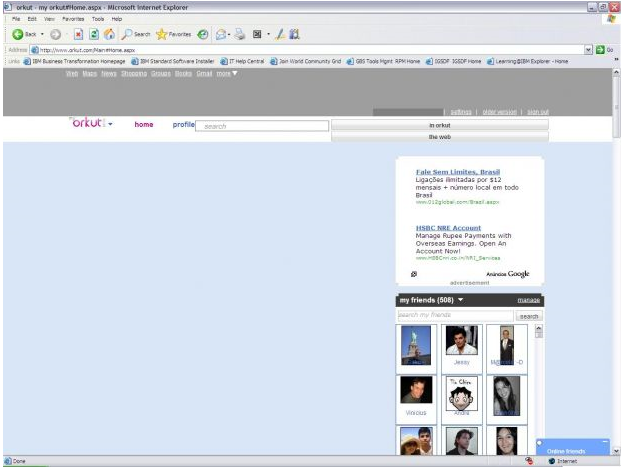The width and height of the screenshot is (628, 468).
Task: Click the pencil Discuss toolbar icon
Action: click(x=280, y=34)
